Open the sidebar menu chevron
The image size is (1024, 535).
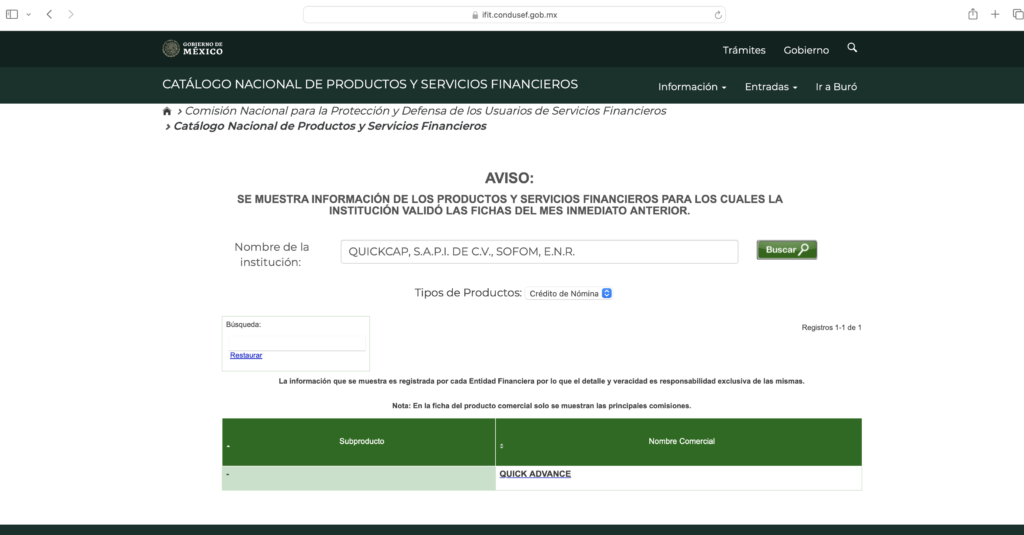[x=28, y=14]
